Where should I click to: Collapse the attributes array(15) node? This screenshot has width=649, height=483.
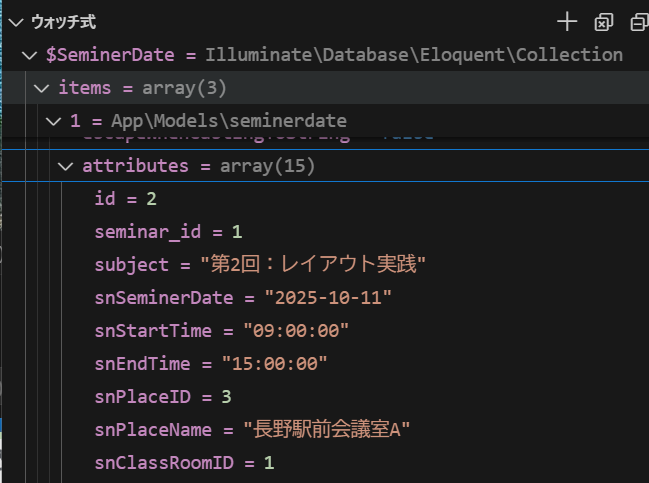click(x=65, y=166)
